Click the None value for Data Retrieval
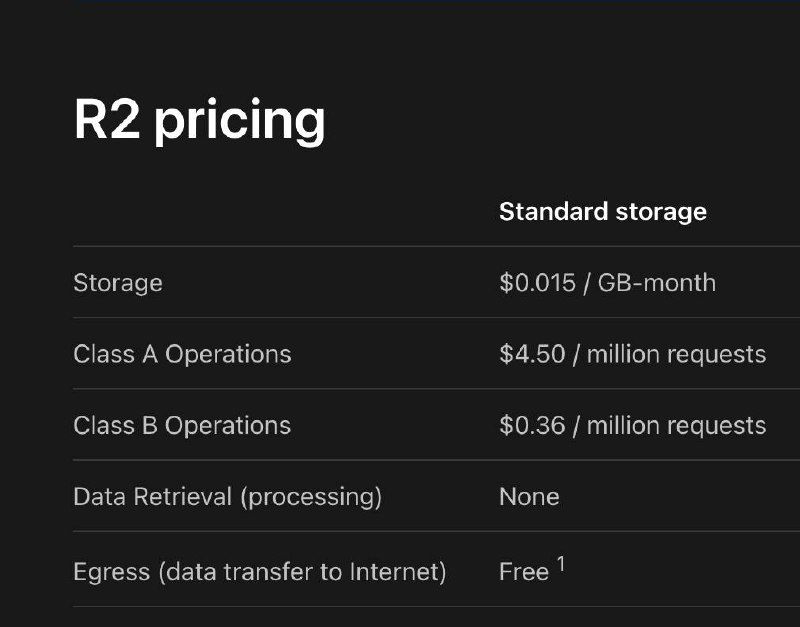The height and width of the screenshot is (627, 800). [x=529, y=496]
